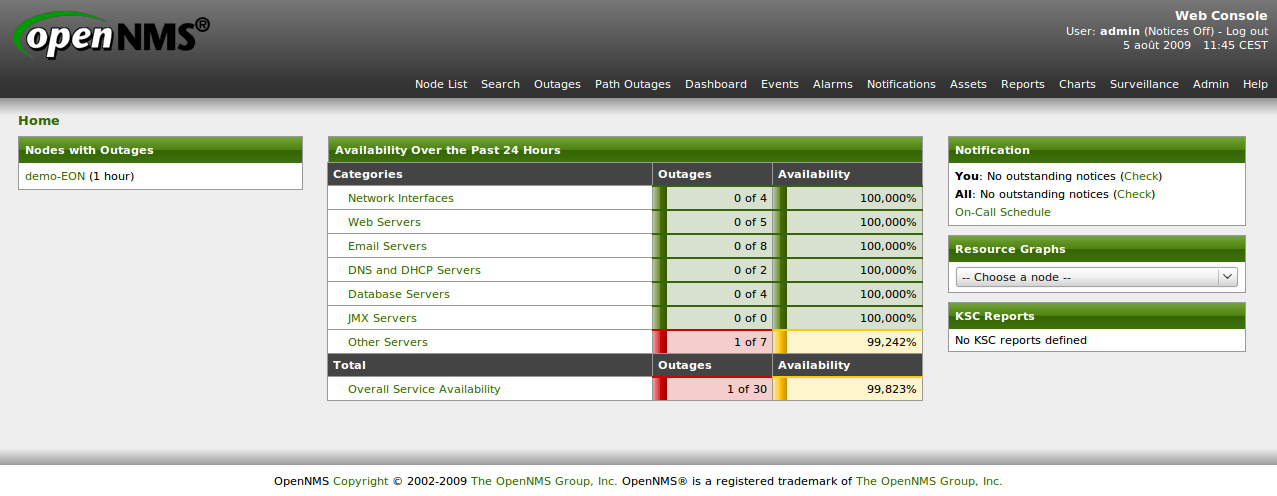Open the demo-EON node link
The height and width of the screenshot is (496, 1277).
pyautogui.click(x=55, y=176)
